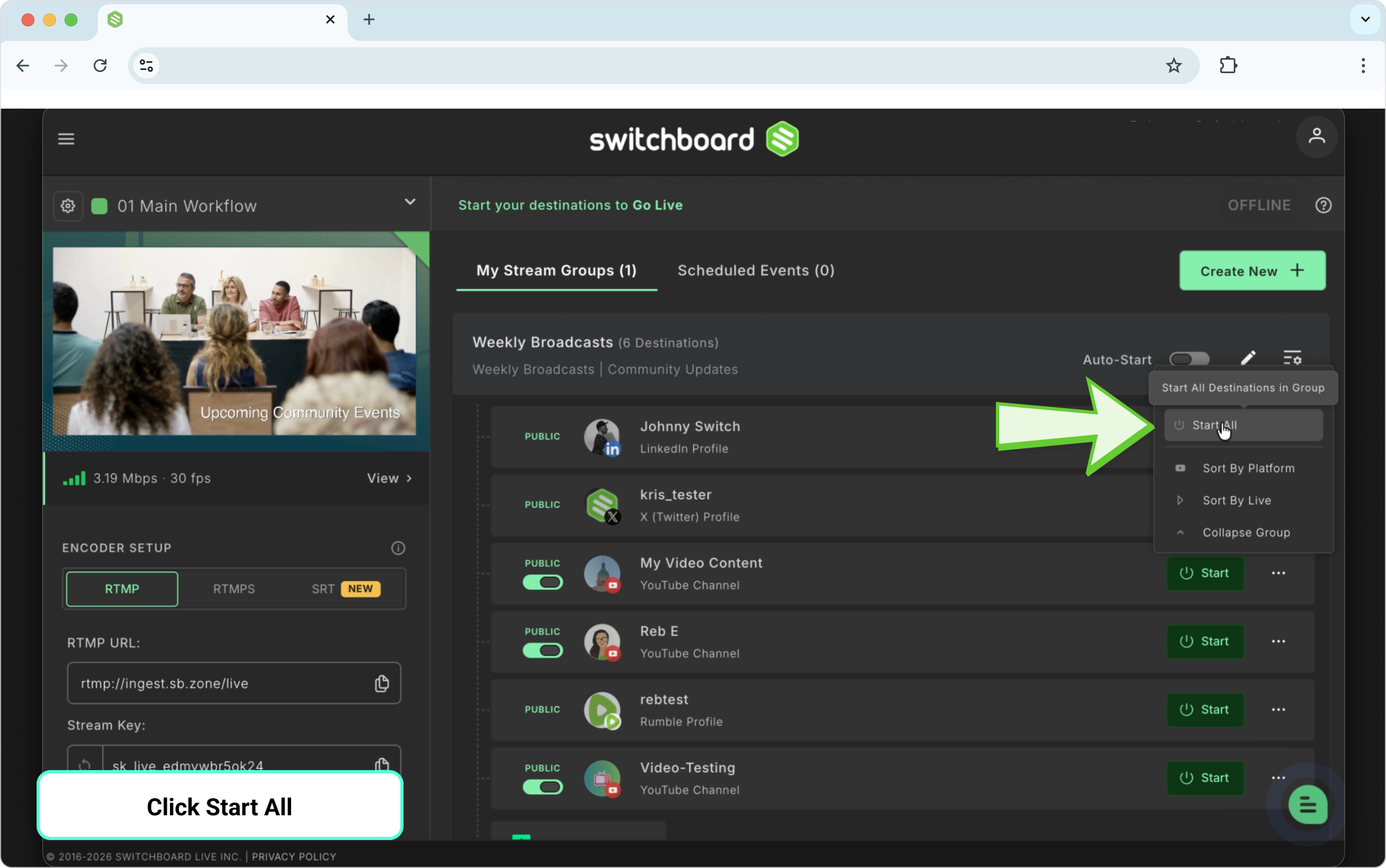Toggle Auto-Start for Weekly Broadcasts

pos(1189,359)
